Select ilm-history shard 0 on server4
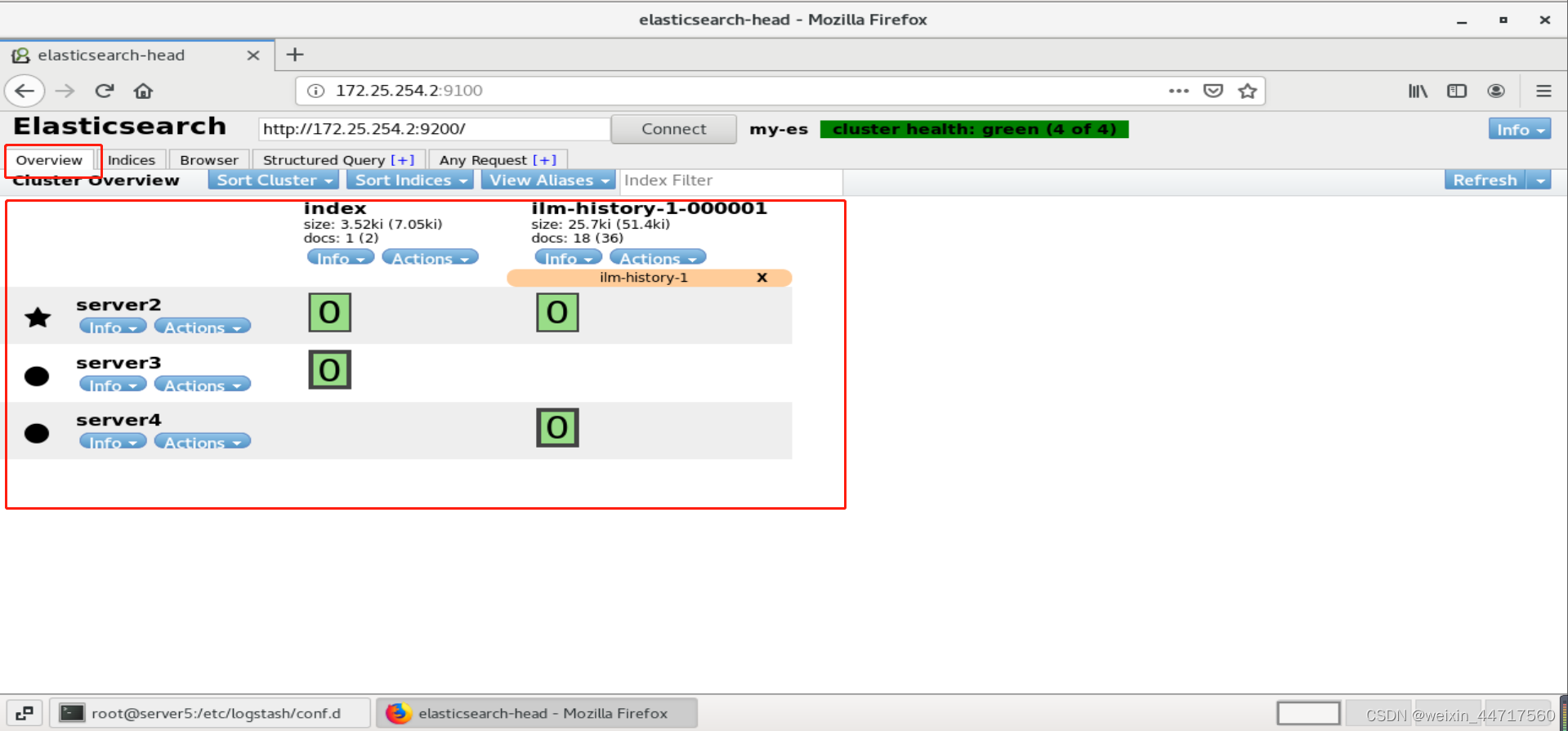This screenshot has width=1568, height=731. [x=557, y=428]
